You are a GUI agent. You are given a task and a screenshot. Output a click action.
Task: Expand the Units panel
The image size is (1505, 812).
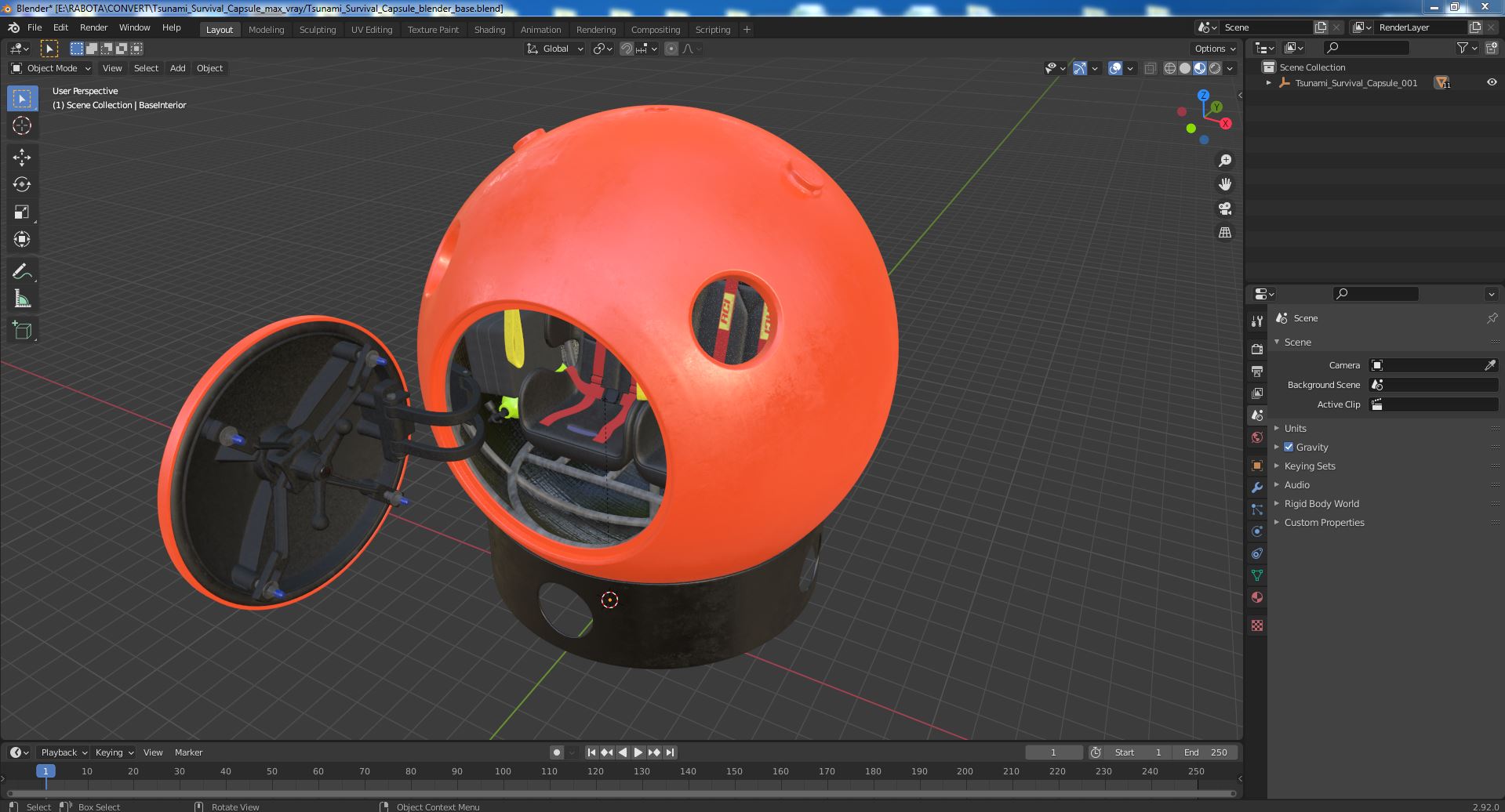[1295, 428]
